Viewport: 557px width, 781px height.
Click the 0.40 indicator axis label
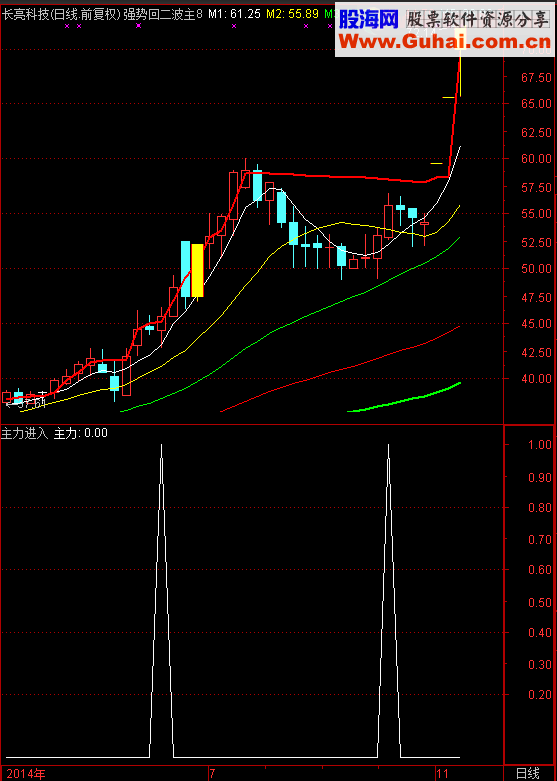click(x=541, y=633)
